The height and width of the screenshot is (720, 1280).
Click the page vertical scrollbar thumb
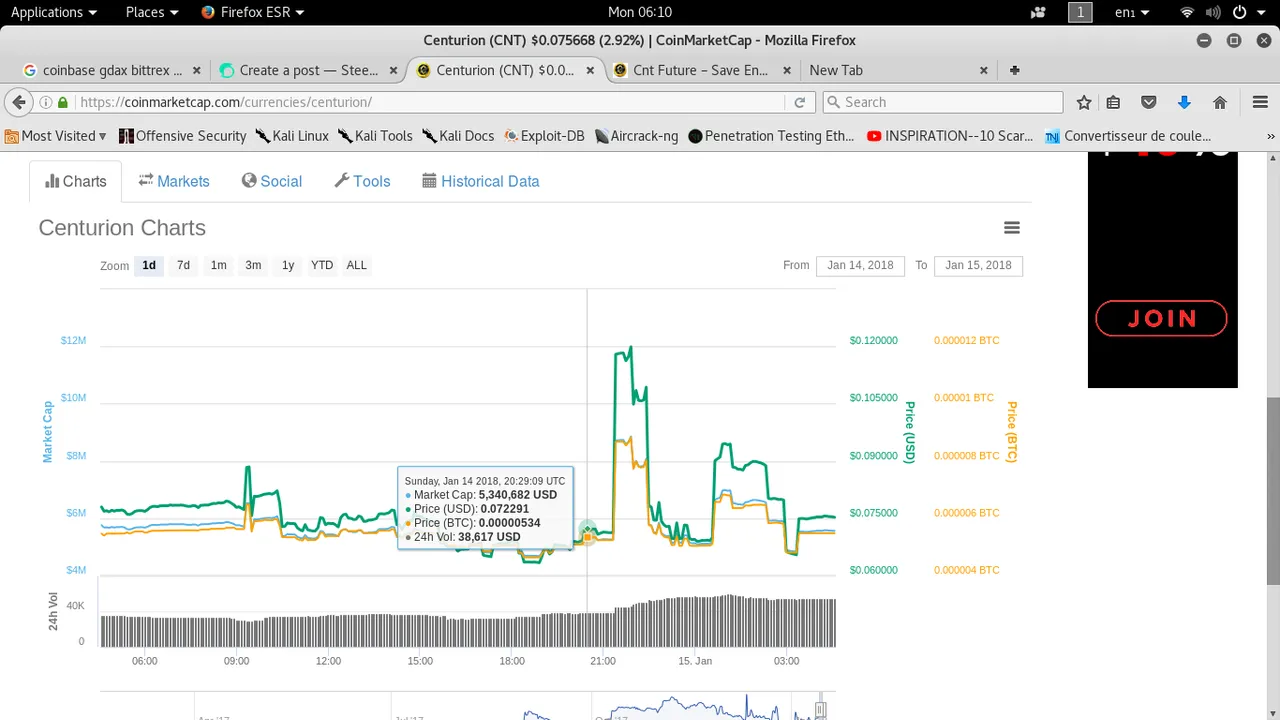(1273, 490)
